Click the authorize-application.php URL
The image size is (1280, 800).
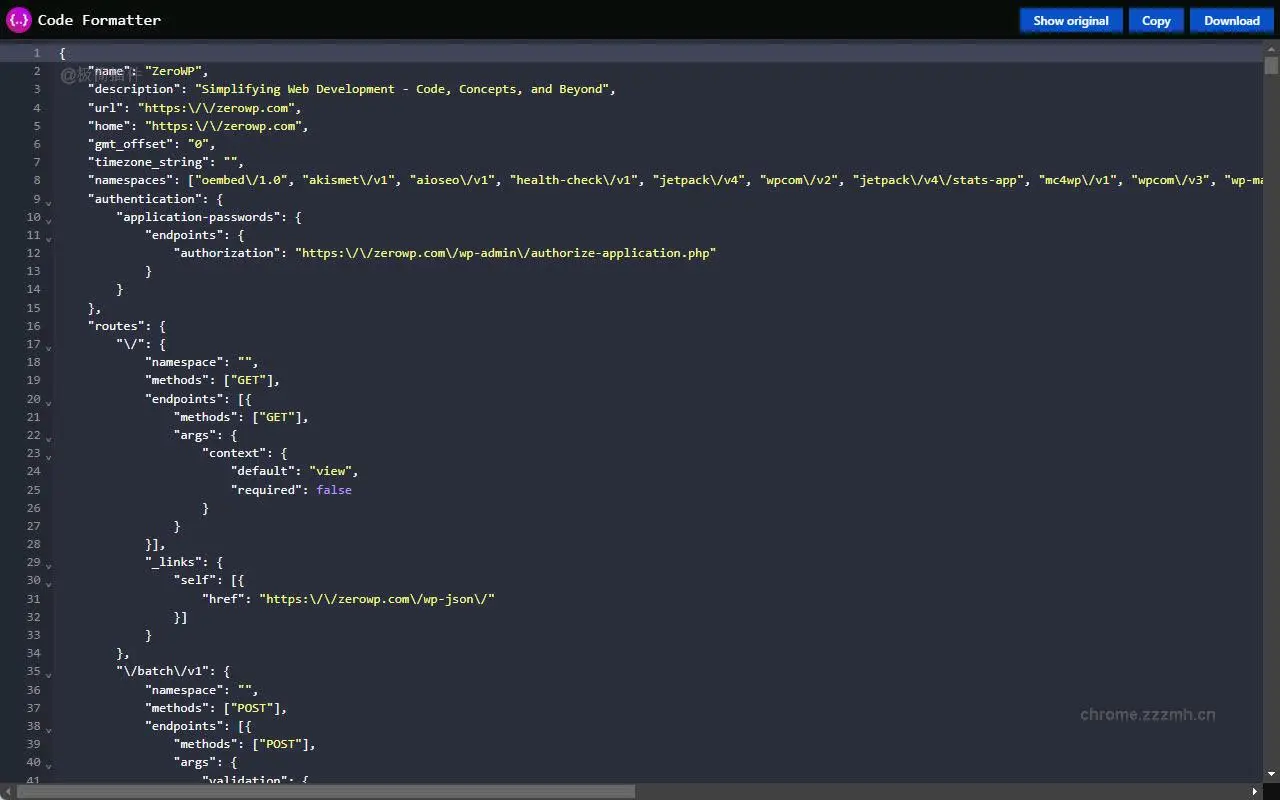pyautogui.click(x=505, y=253)
